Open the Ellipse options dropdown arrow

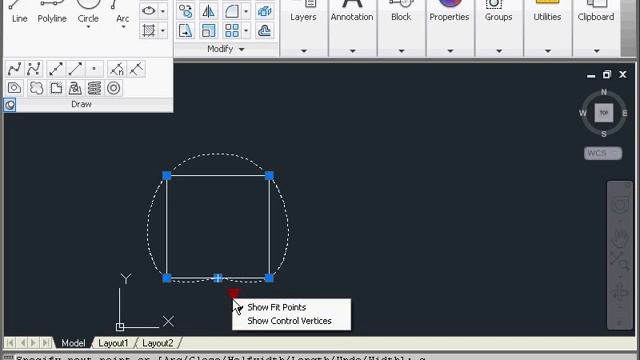click(x=162, y=11)
